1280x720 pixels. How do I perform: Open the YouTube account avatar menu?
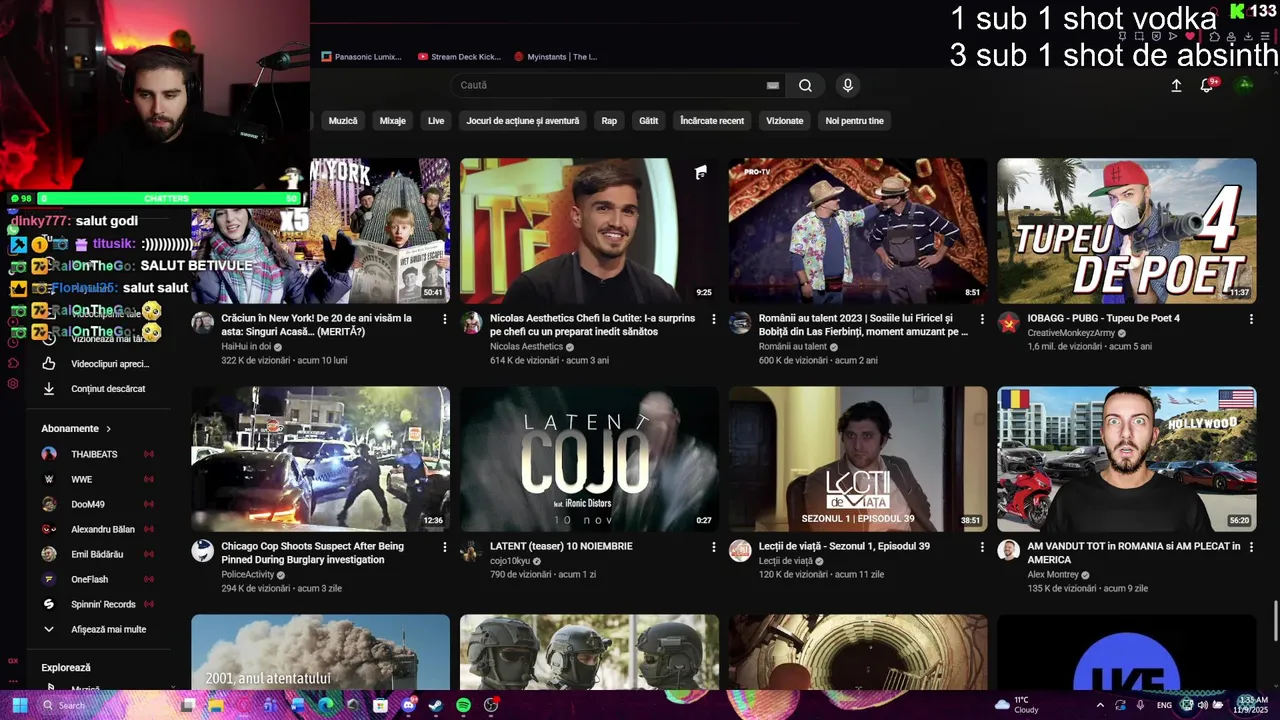click(1245, 85)
